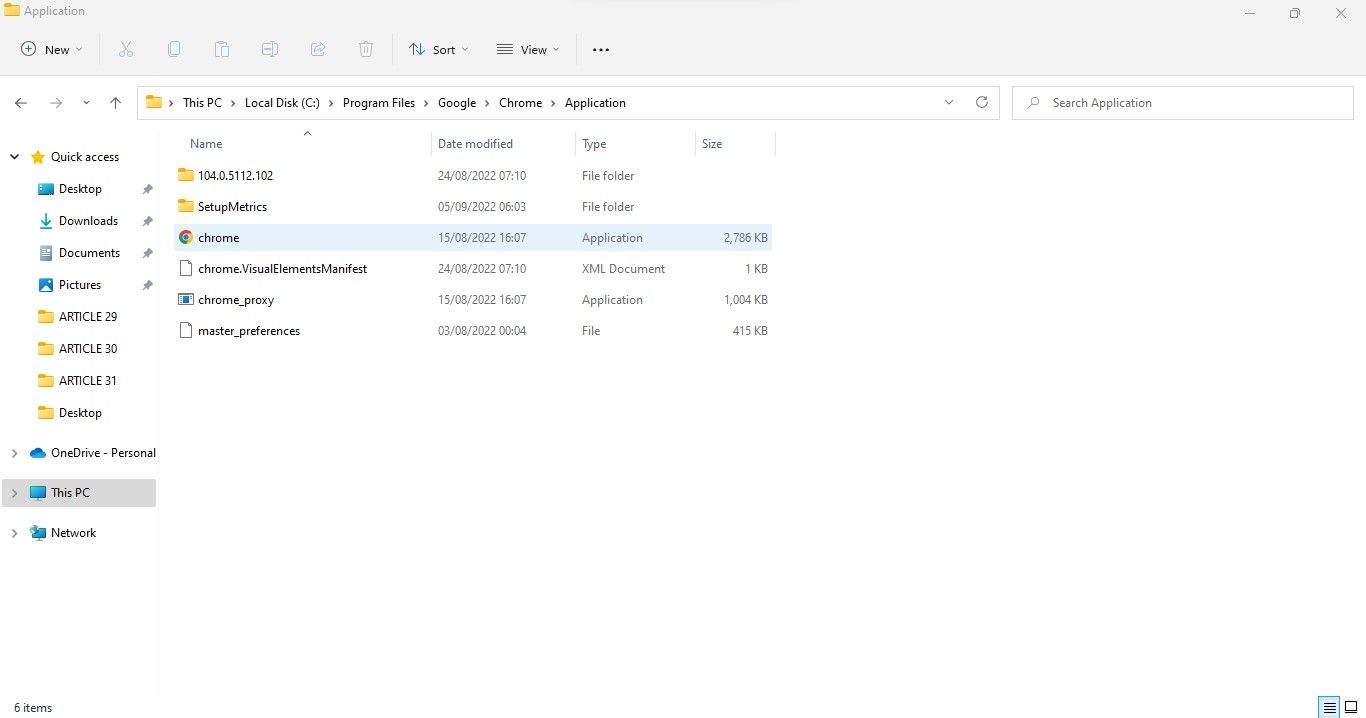Select Documents in navigation pane

click(89, 253)
